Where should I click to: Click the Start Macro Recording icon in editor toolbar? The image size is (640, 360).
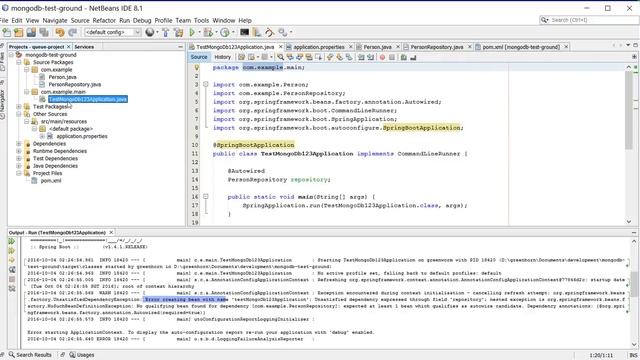click(382, 58)
